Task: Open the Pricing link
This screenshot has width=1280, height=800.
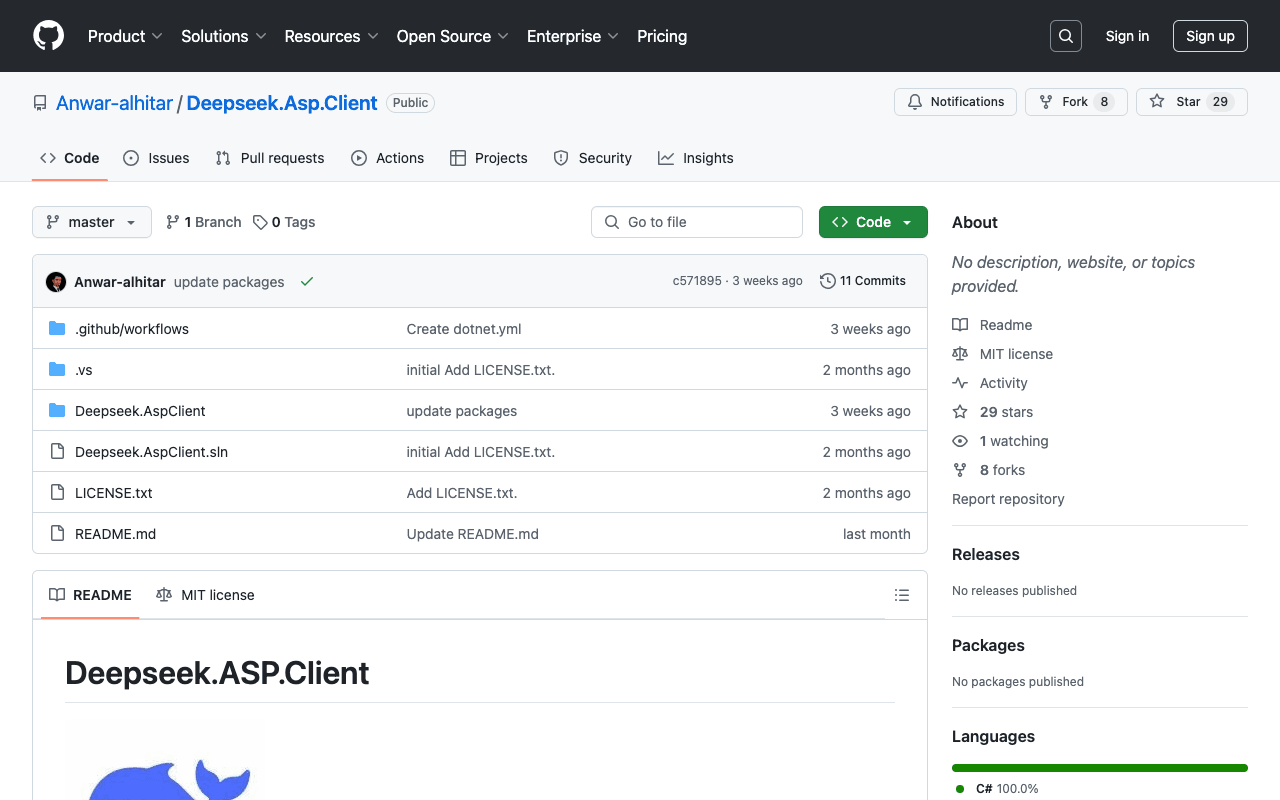Action: pos(662,36)
